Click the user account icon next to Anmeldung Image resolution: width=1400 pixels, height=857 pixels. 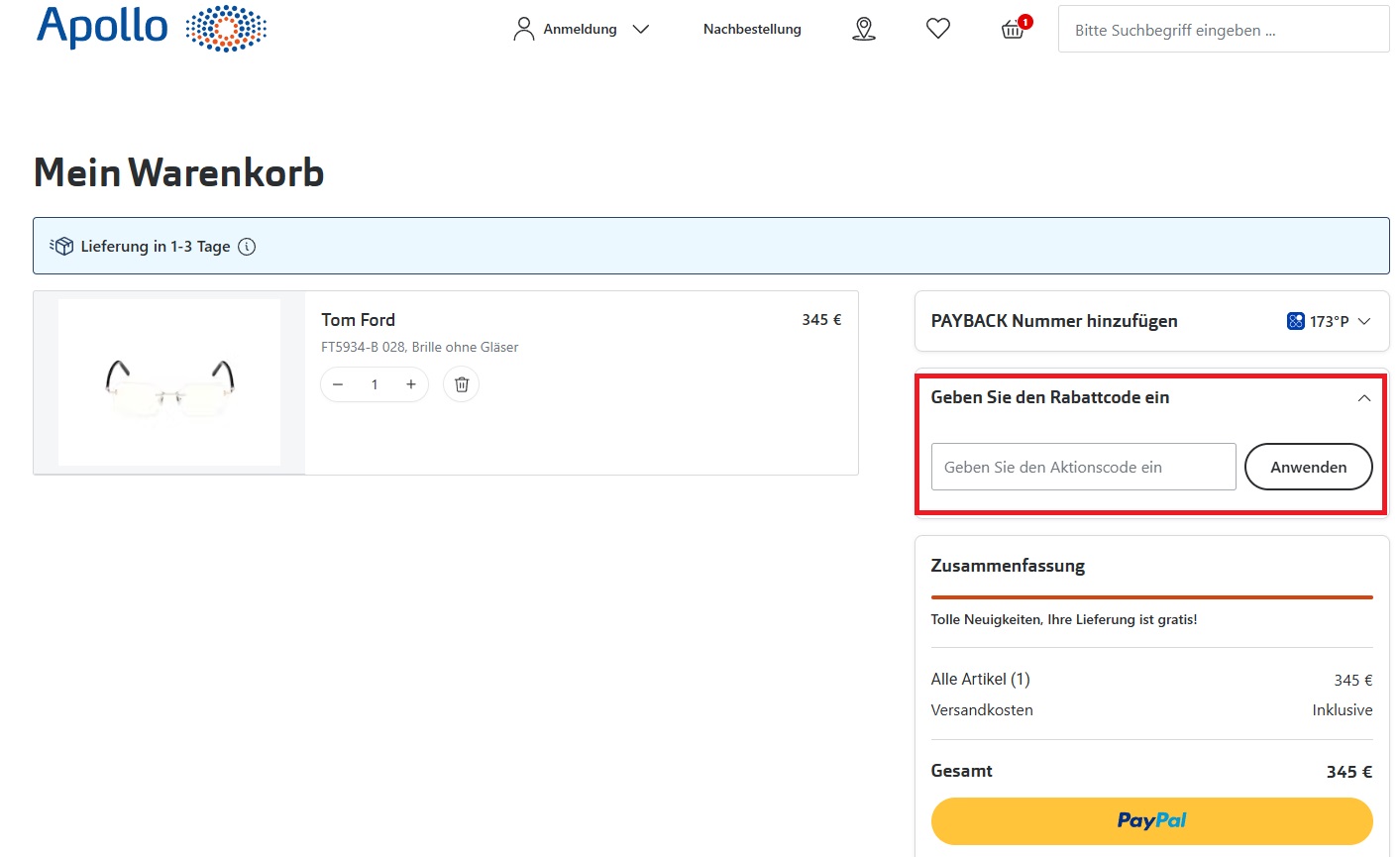pyautogui.click(x=524, y=29)
